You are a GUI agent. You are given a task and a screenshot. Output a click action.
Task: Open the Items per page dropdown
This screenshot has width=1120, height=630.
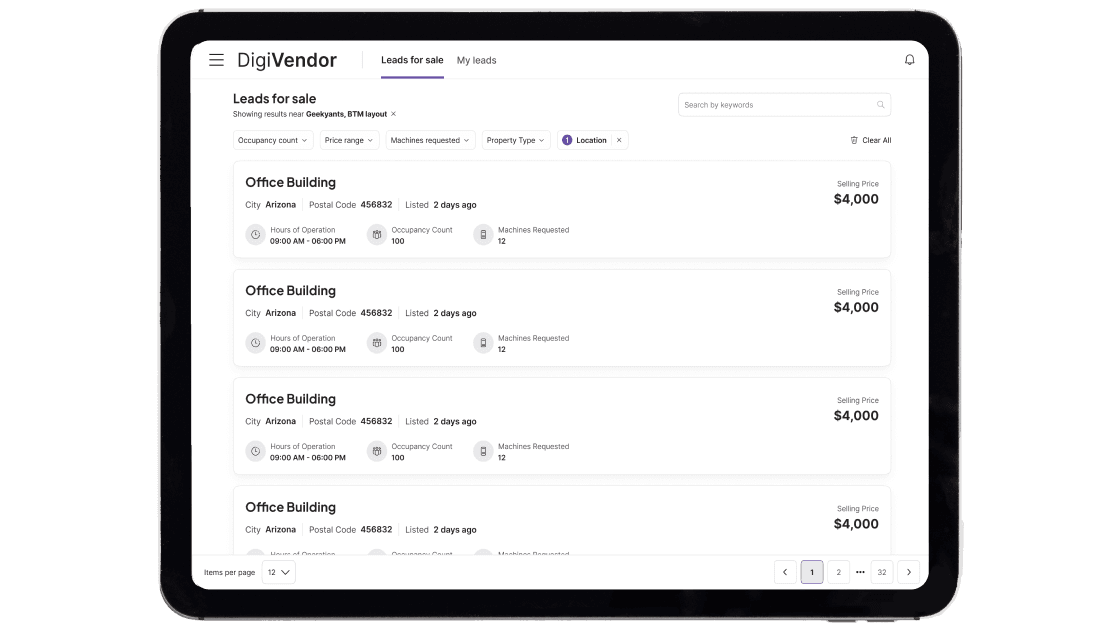[x=278, y=572]
